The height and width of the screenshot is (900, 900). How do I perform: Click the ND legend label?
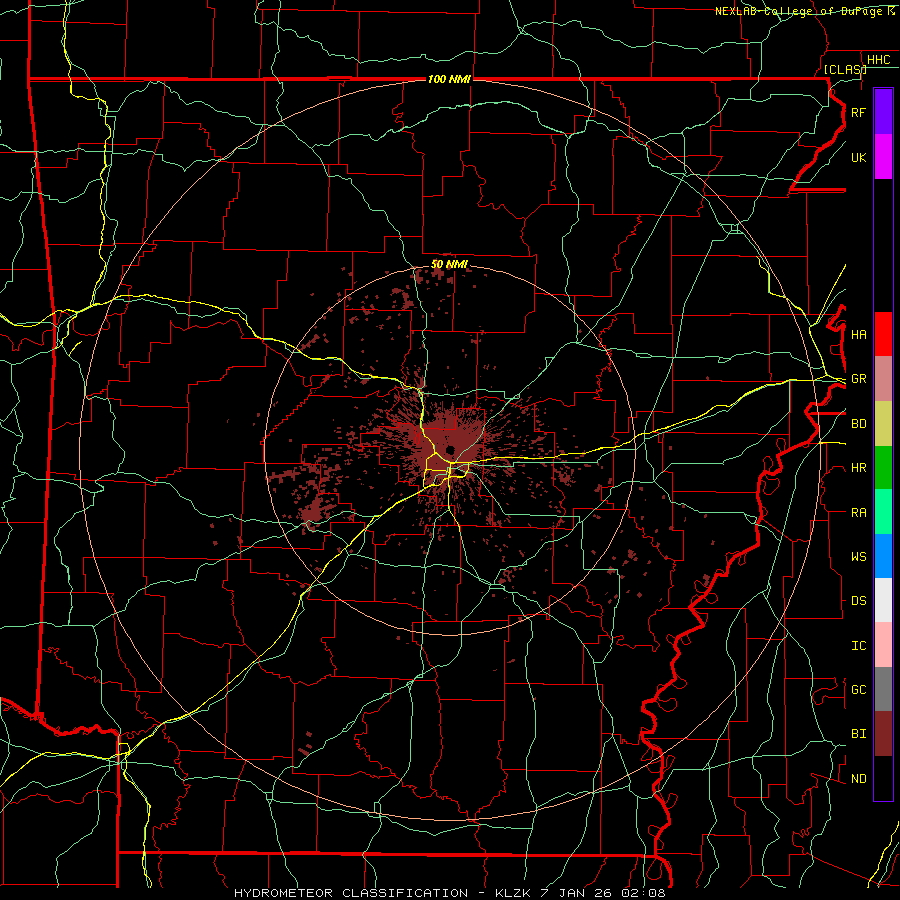858,779
